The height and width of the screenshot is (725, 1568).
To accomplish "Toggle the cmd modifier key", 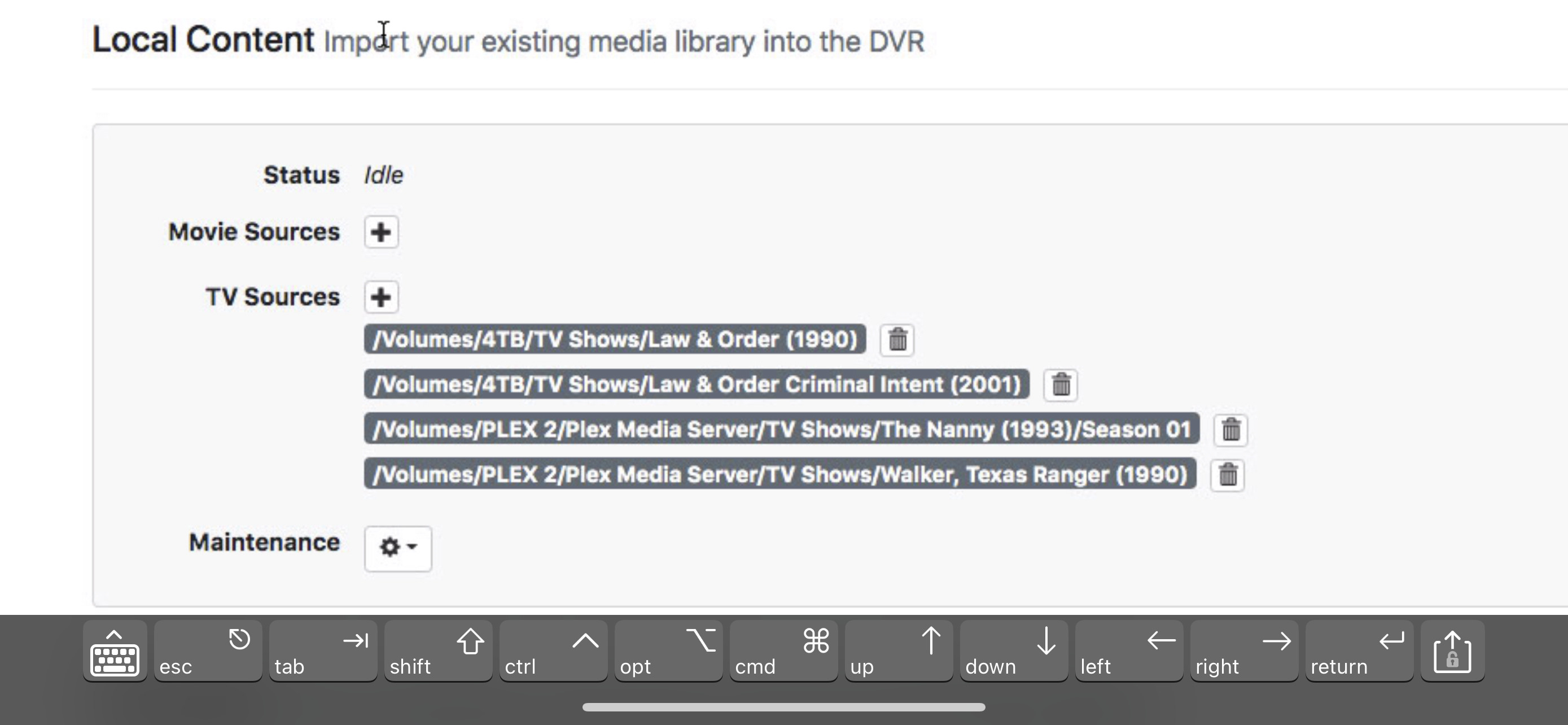I will 783,653.
